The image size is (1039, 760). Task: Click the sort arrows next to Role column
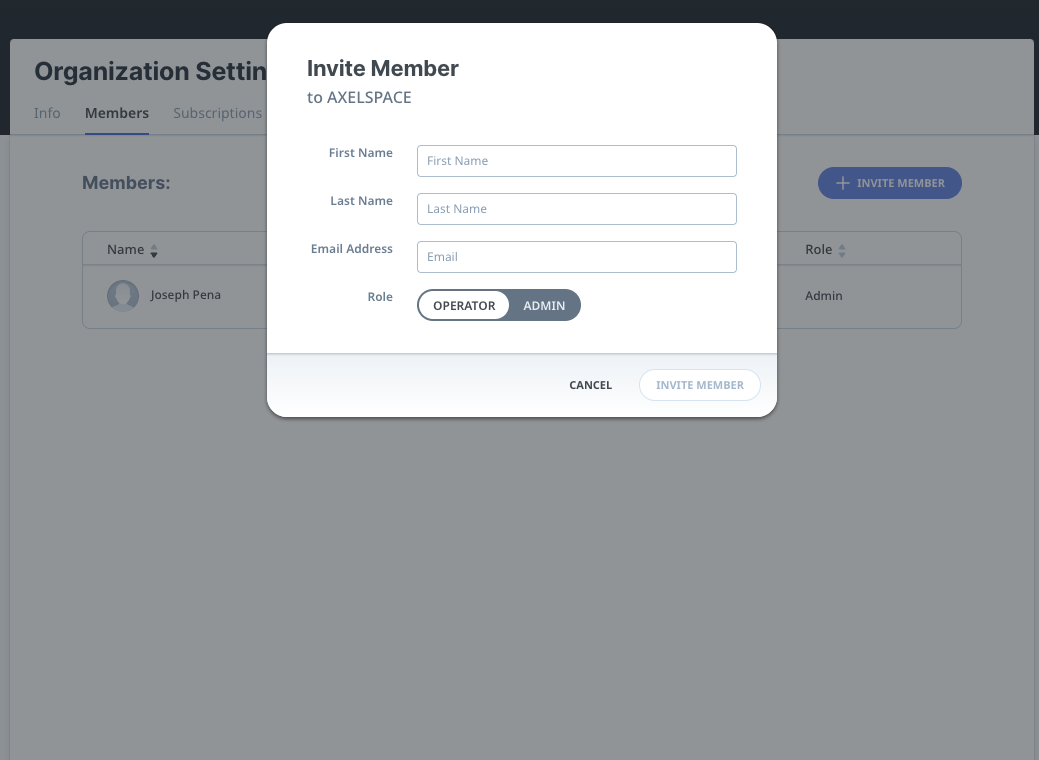842,250
